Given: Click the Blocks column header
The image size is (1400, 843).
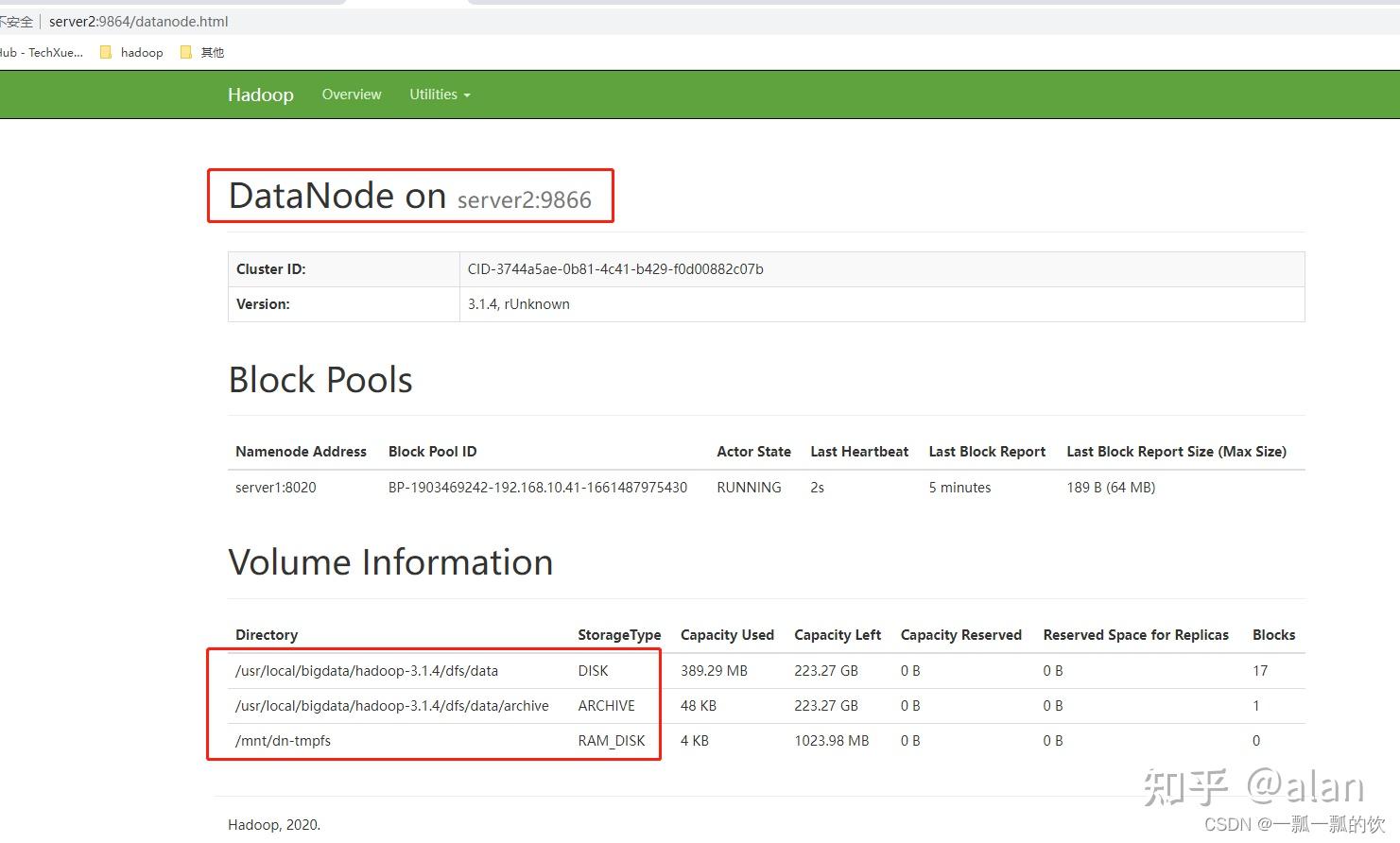Looking at the screenshot, I should pos(1273,635).
